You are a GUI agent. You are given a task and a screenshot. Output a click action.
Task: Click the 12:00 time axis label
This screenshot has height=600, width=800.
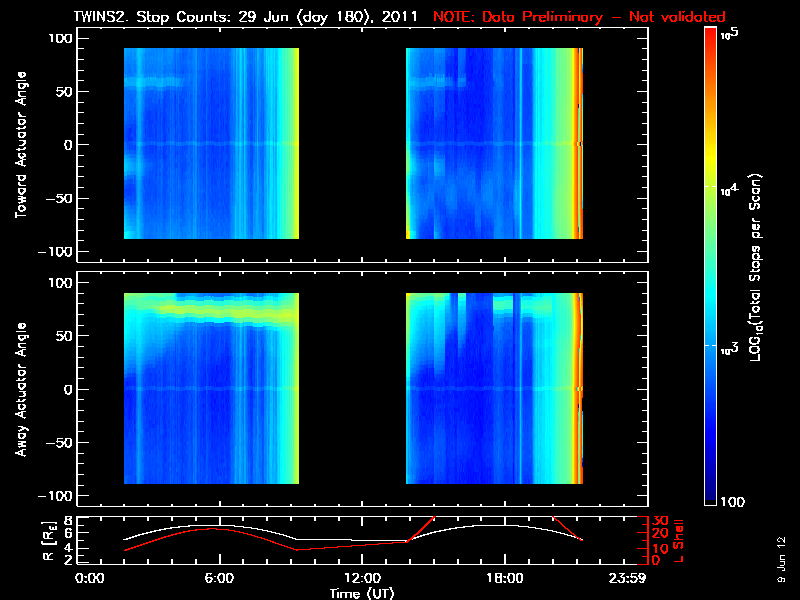click(362, 579)
